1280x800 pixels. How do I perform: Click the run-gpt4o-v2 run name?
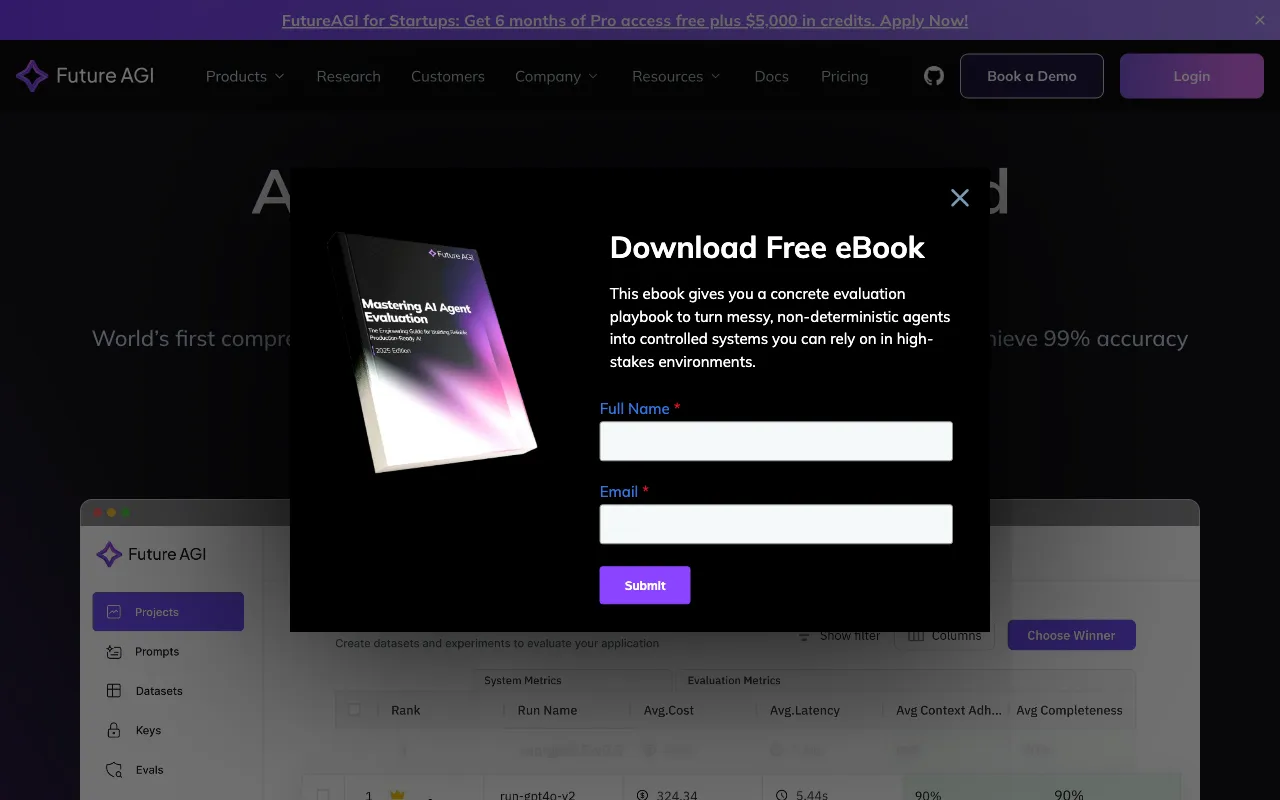(x=538, y=796)
